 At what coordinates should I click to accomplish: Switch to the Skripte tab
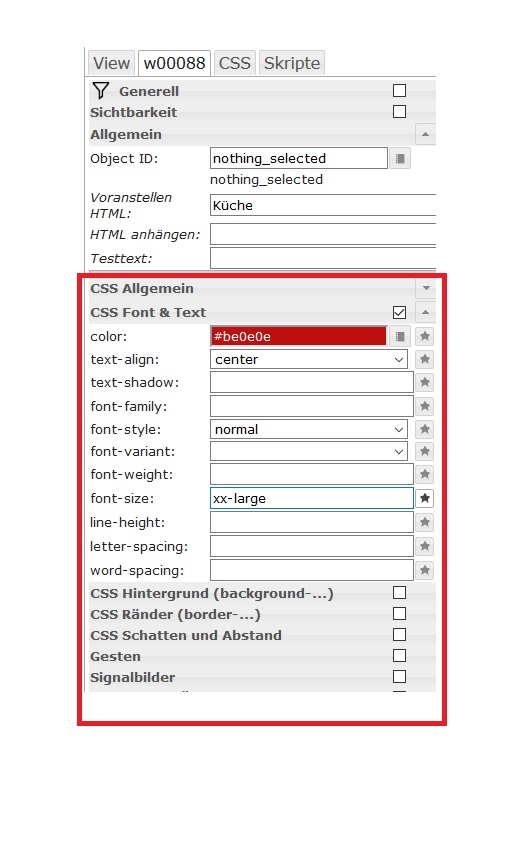pos(292,63)
